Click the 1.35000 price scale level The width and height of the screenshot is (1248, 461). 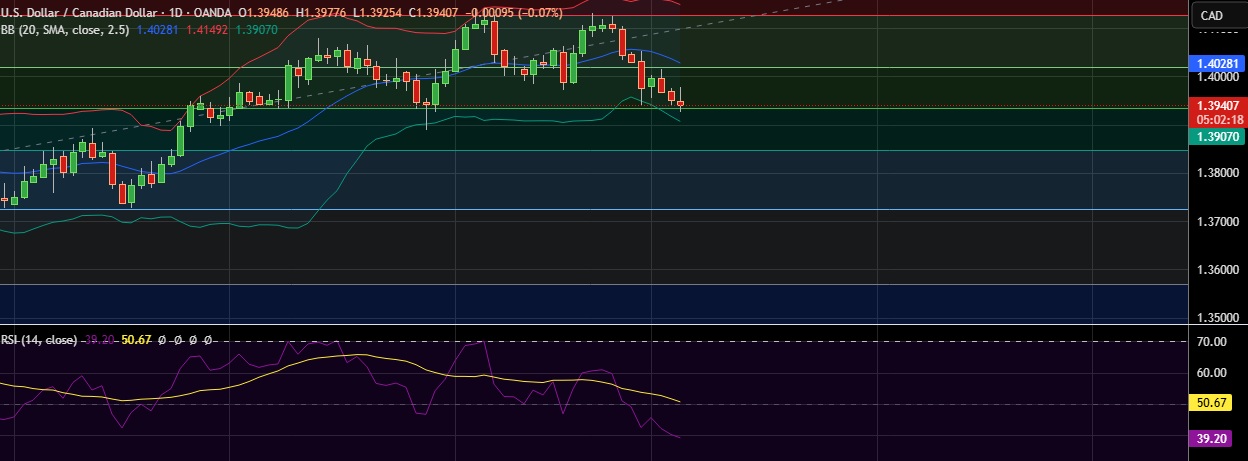click(1218, 318)
